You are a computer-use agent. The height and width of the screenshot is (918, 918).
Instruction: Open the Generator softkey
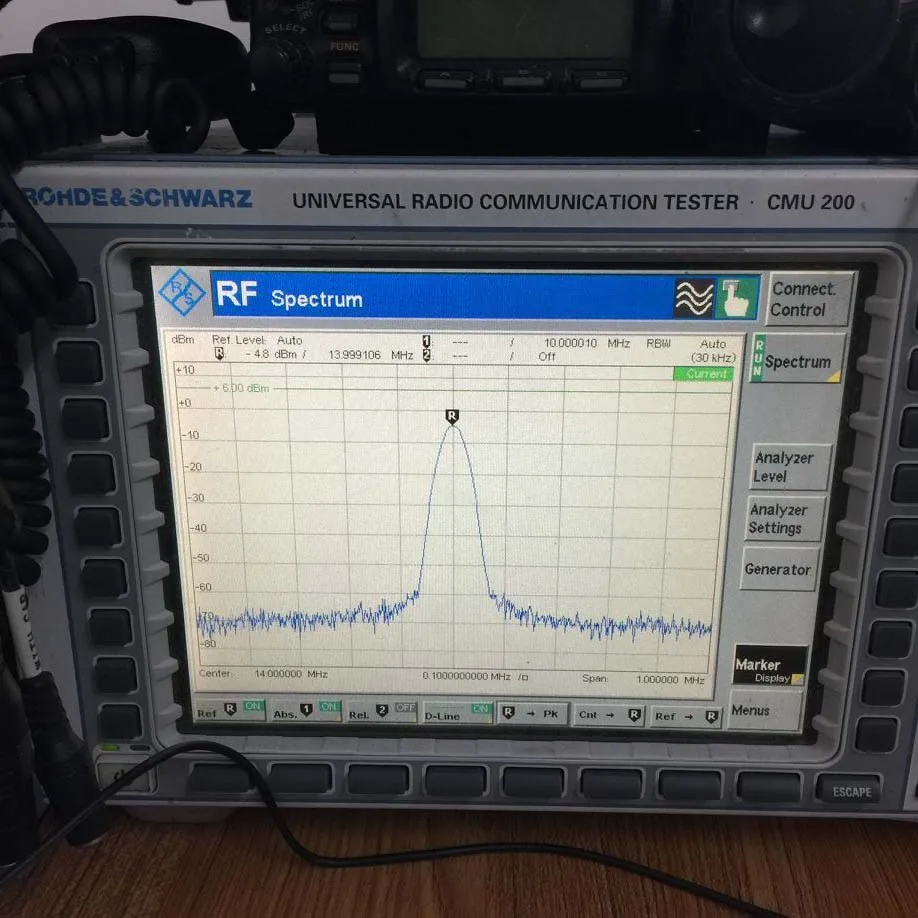point(779,569)
